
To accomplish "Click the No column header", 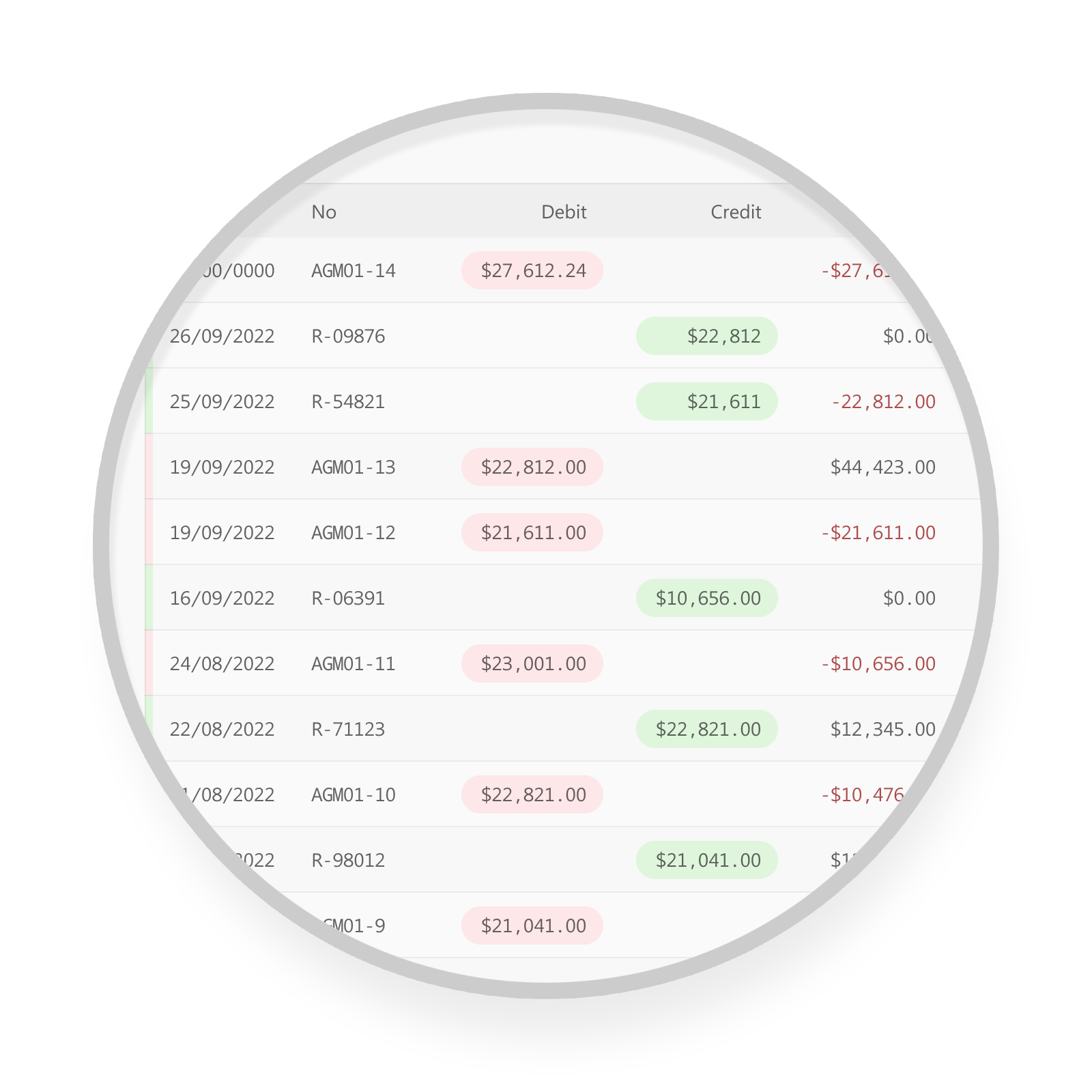I will tap(324, 212).
